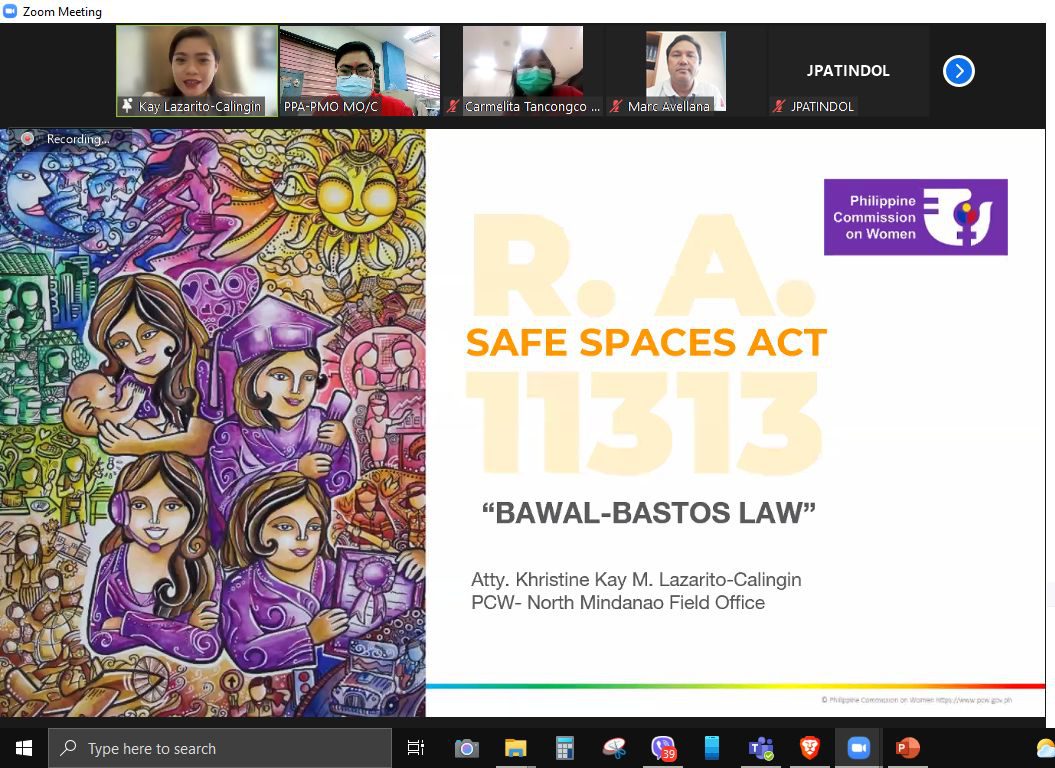Click the JPATINDOL name label

[x=822, y=106]
